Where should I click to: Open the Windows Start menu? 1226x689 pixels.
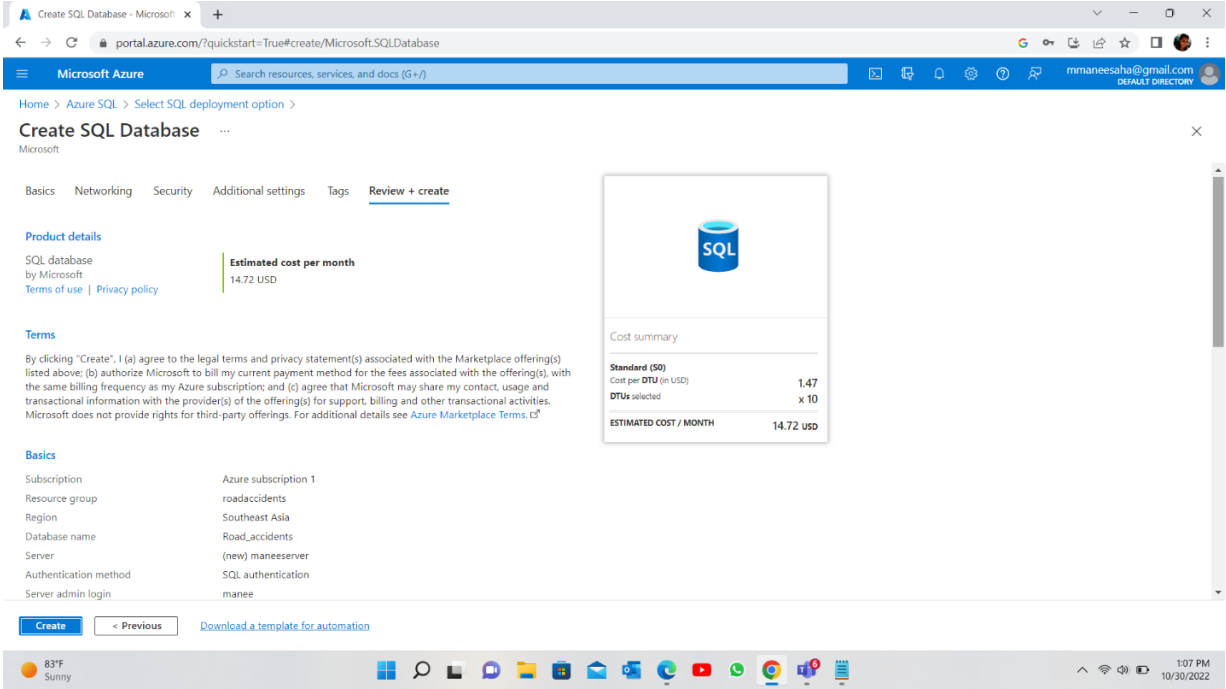pyautogui.click(x=387, y=670)
